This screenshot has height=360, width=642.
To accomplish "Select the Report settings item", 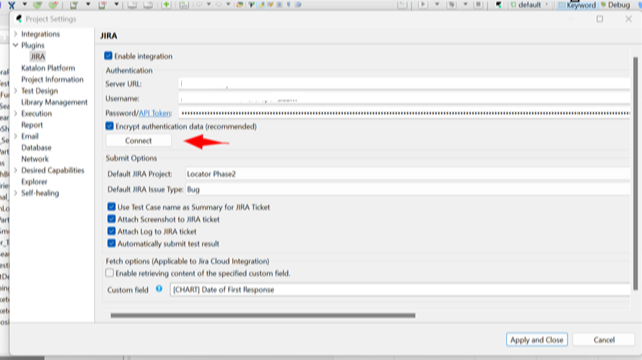I will pyautogui.click(x=32, y=125).
